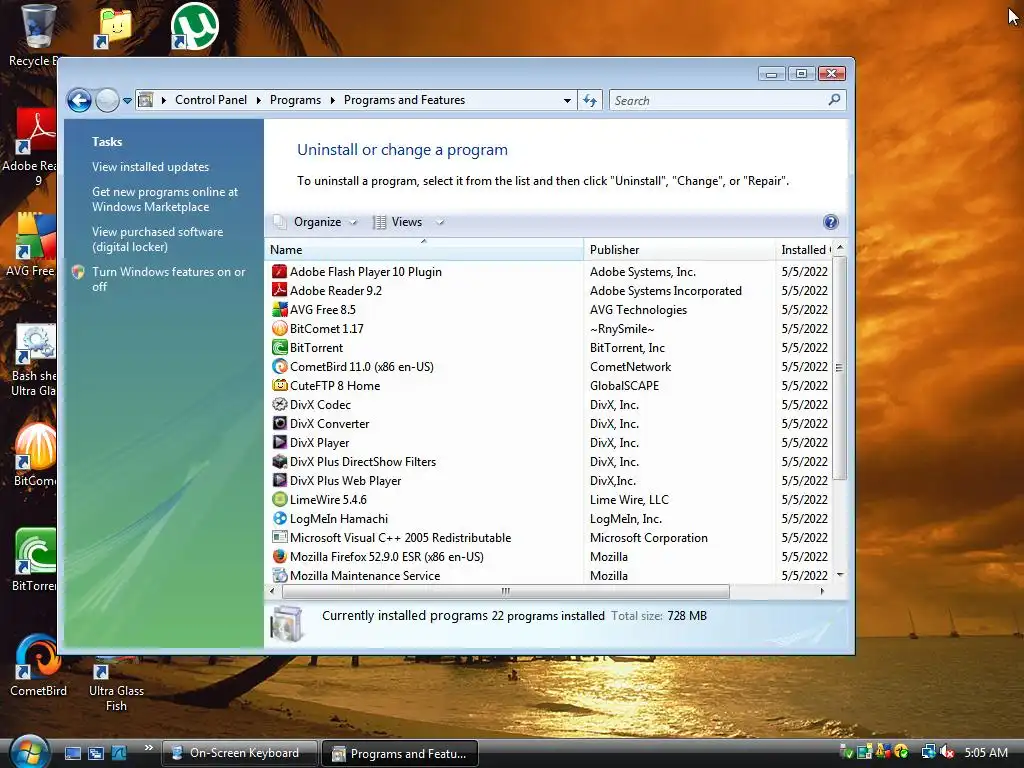Sort by the Publisher column header
Image resolution: width=1024 pixels, height=768 pixels.
pyautogui.click(x=679, y=249)
